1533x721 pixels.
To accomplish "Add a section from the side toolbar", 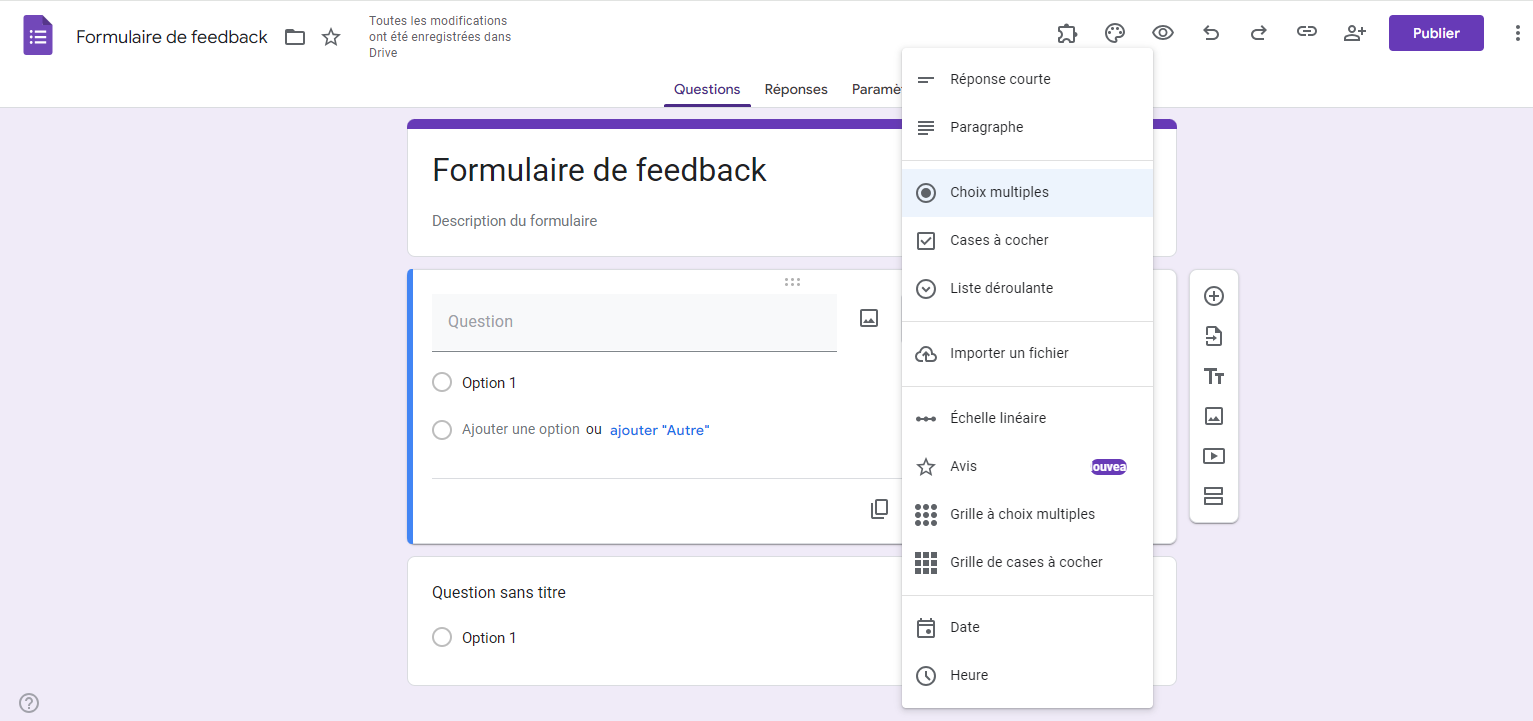I will 1214,496.
